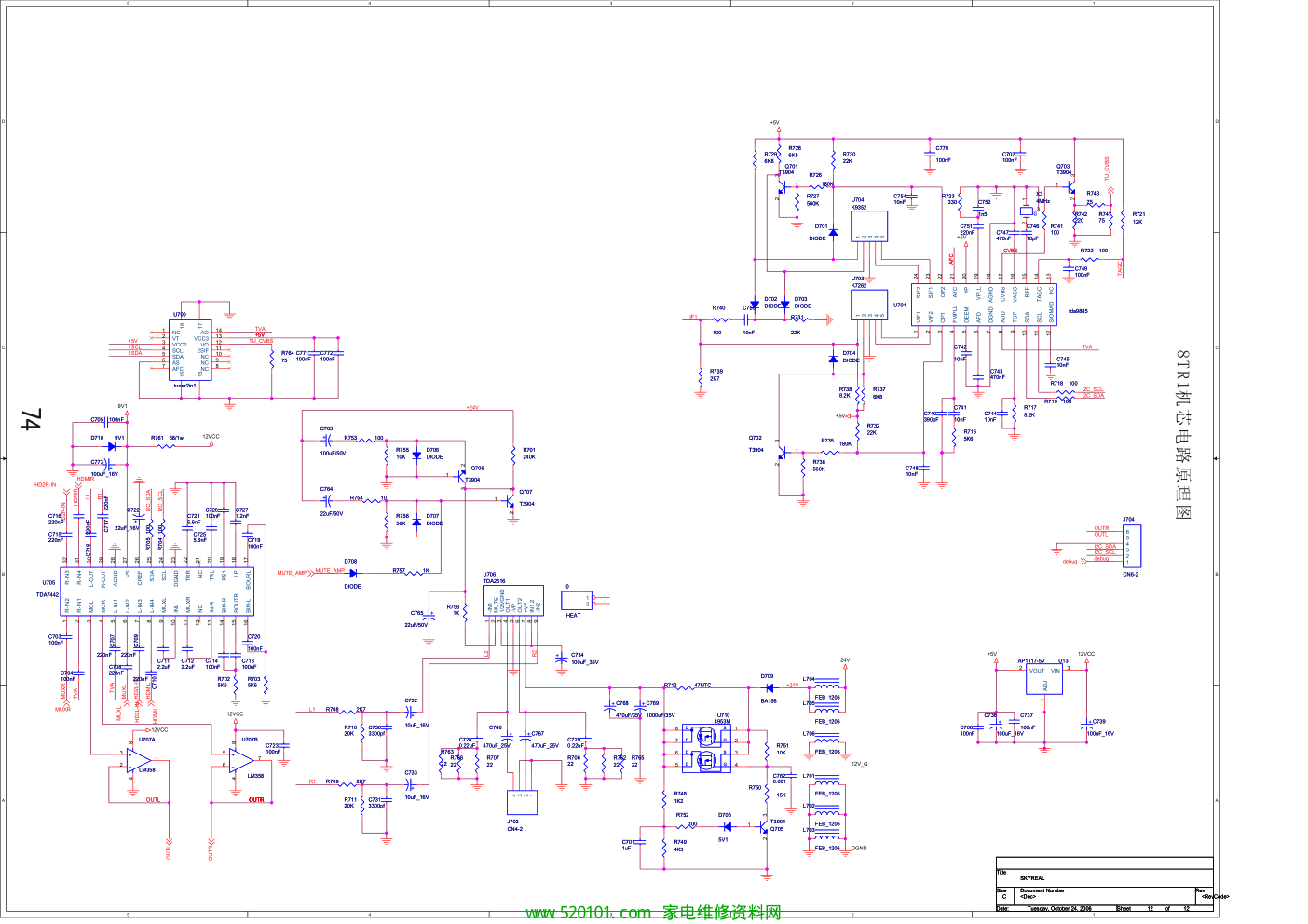Select the U706 TDA2616 amplifier label
This screenshot has width=1308, height=924.
(x=494, y=577)
